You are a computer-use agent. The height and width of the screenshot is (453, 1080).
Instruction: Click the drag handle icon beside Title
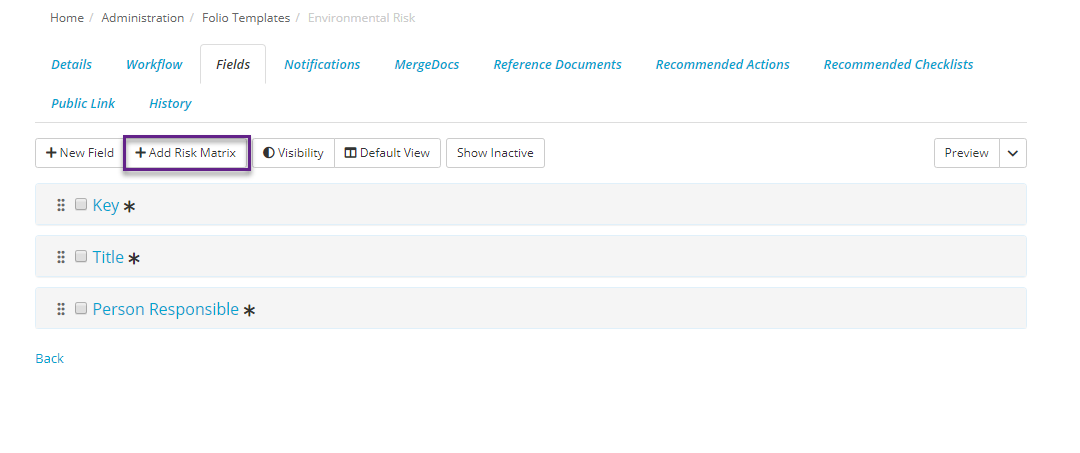point(61,257)
